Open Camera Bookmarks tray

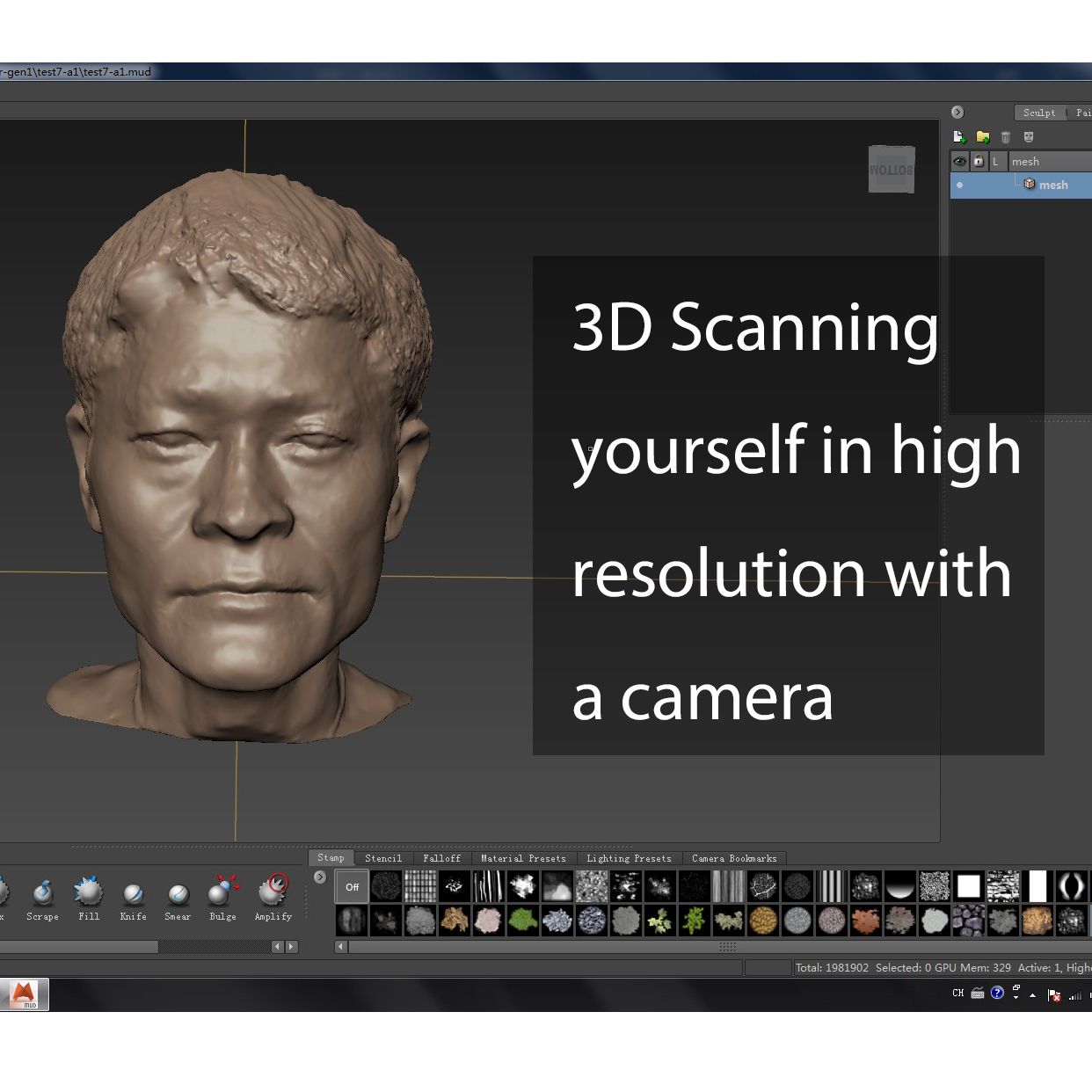coord(733,858)
